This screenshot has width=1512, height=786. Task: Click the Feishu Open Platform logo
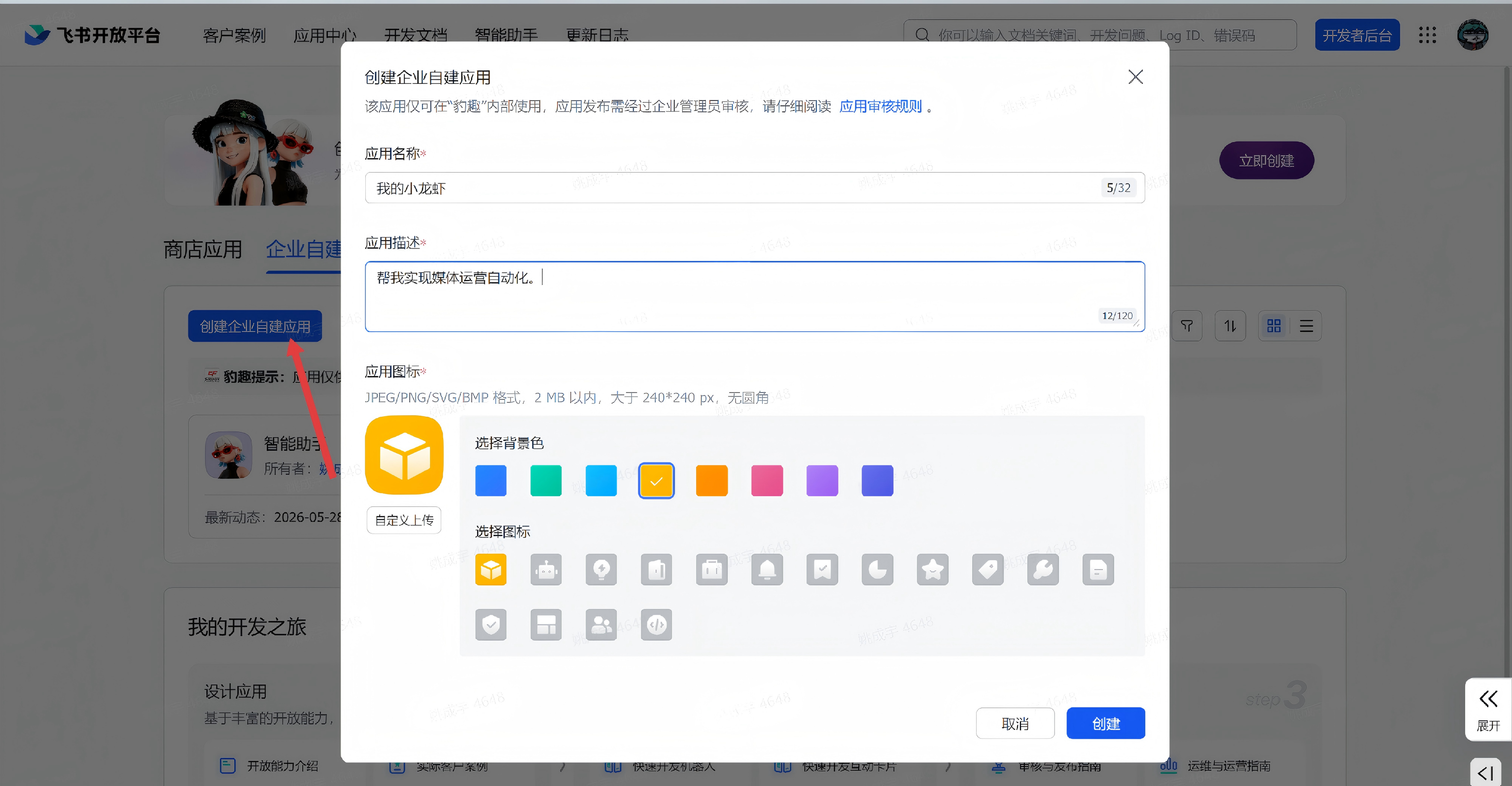click(x=92, y=35)
